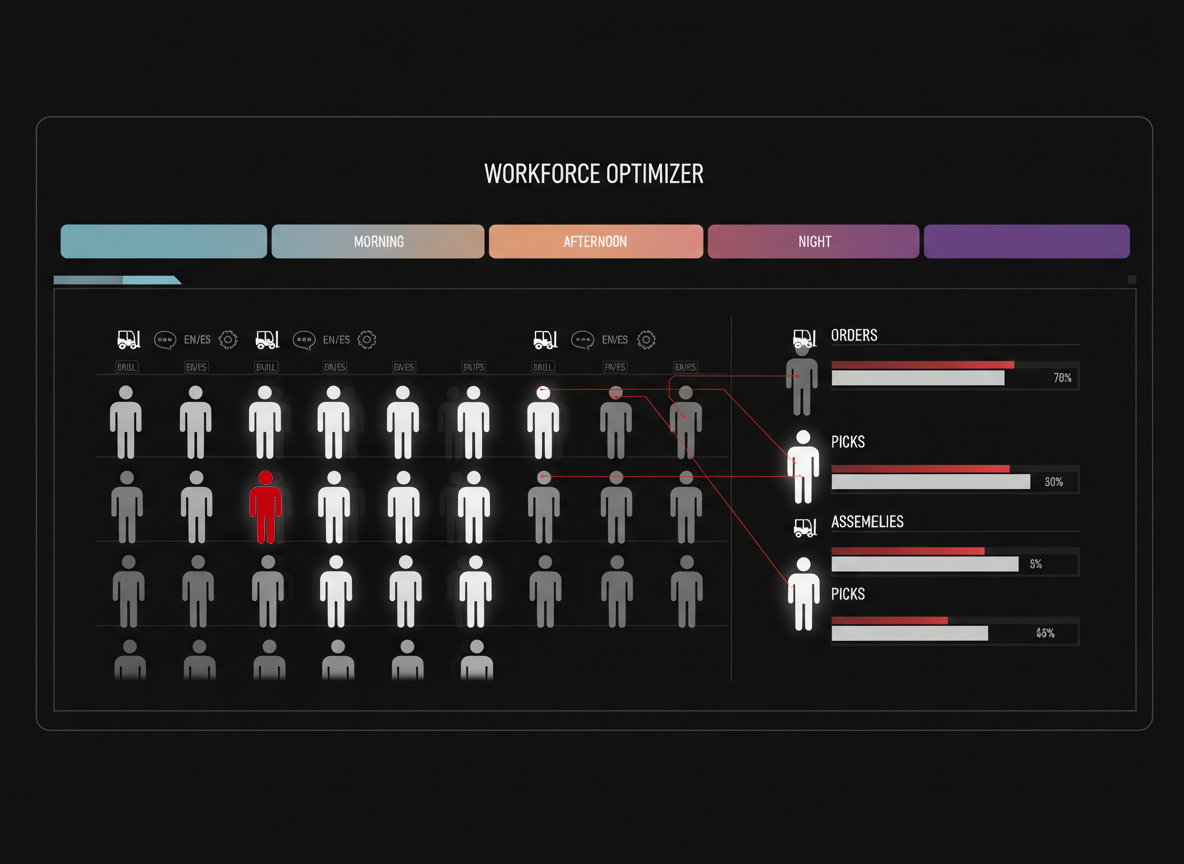Click the first speech bubble language icon
Screen dimensions: 1184x864
click(165, 340)
